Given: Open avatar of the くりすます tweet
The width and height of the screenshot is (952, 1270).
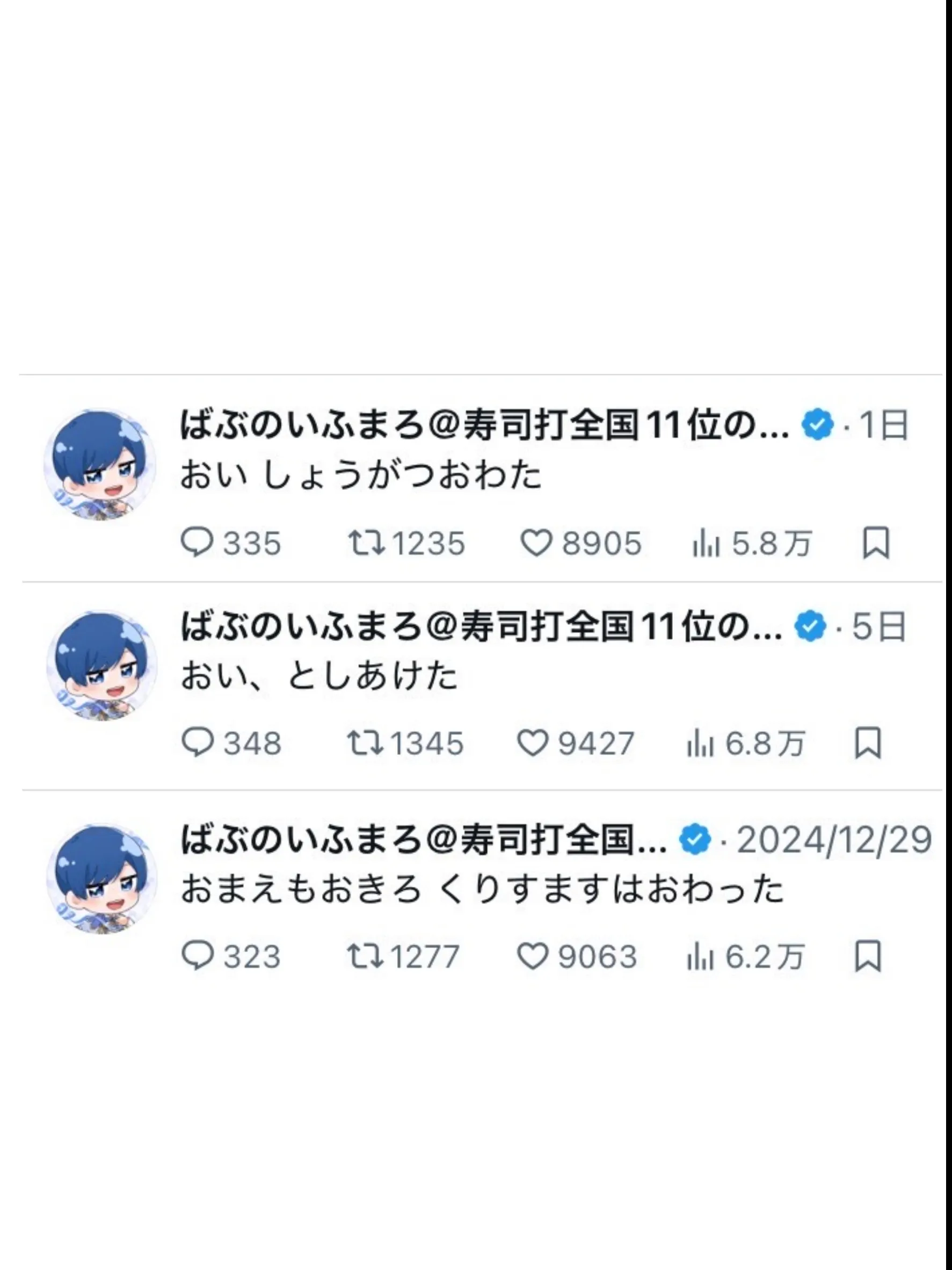Looking at the screenshot, I should pos(101,879).
